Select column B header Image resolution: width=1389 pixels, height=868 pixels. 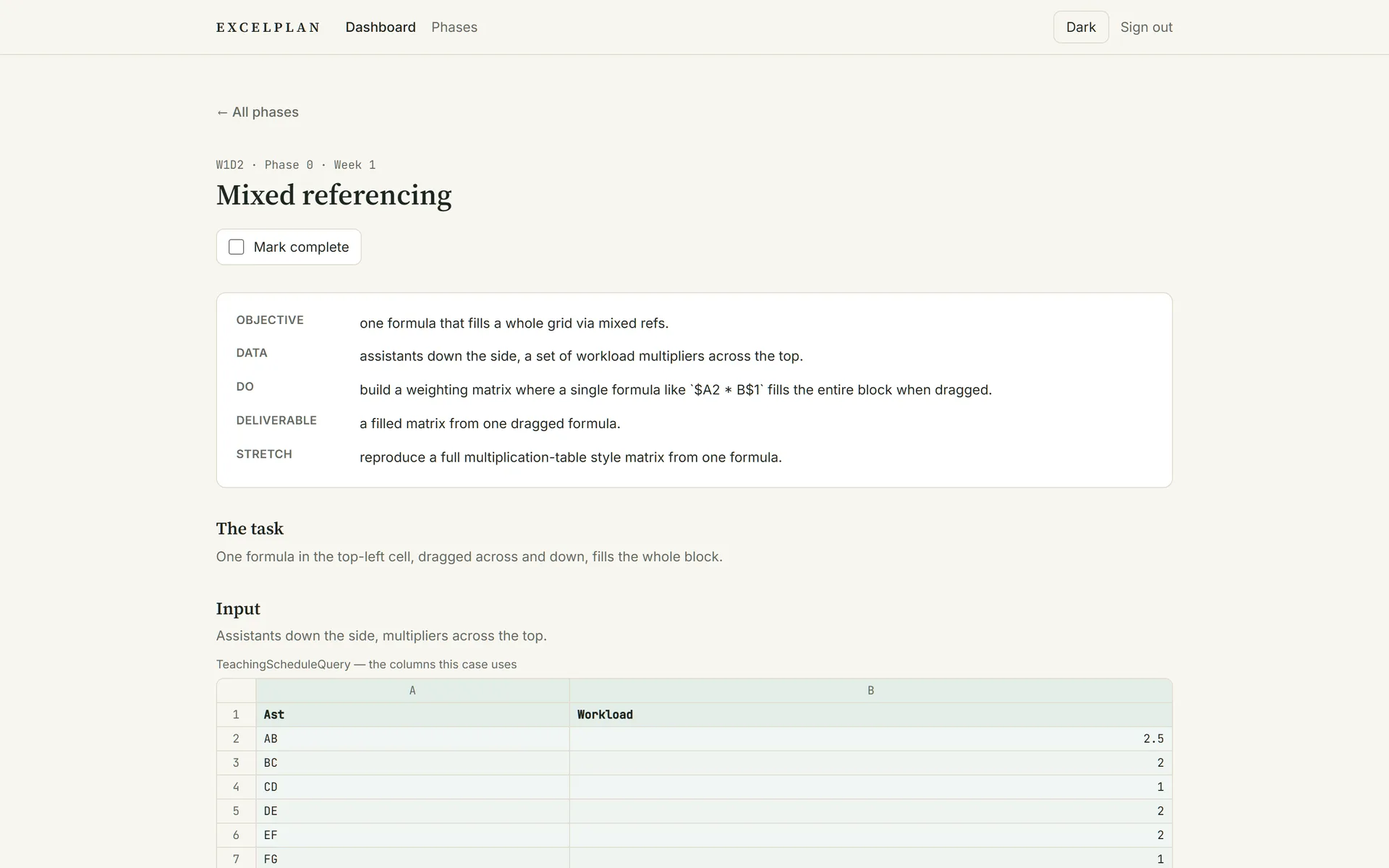[871, 691]
